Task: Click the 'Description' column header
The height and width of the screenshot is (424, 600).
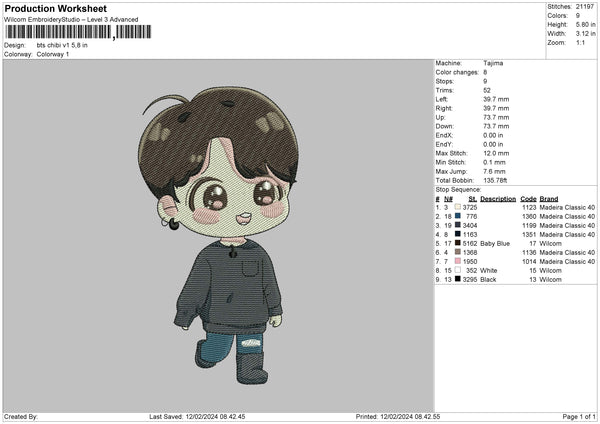Action: click(498, 199)
